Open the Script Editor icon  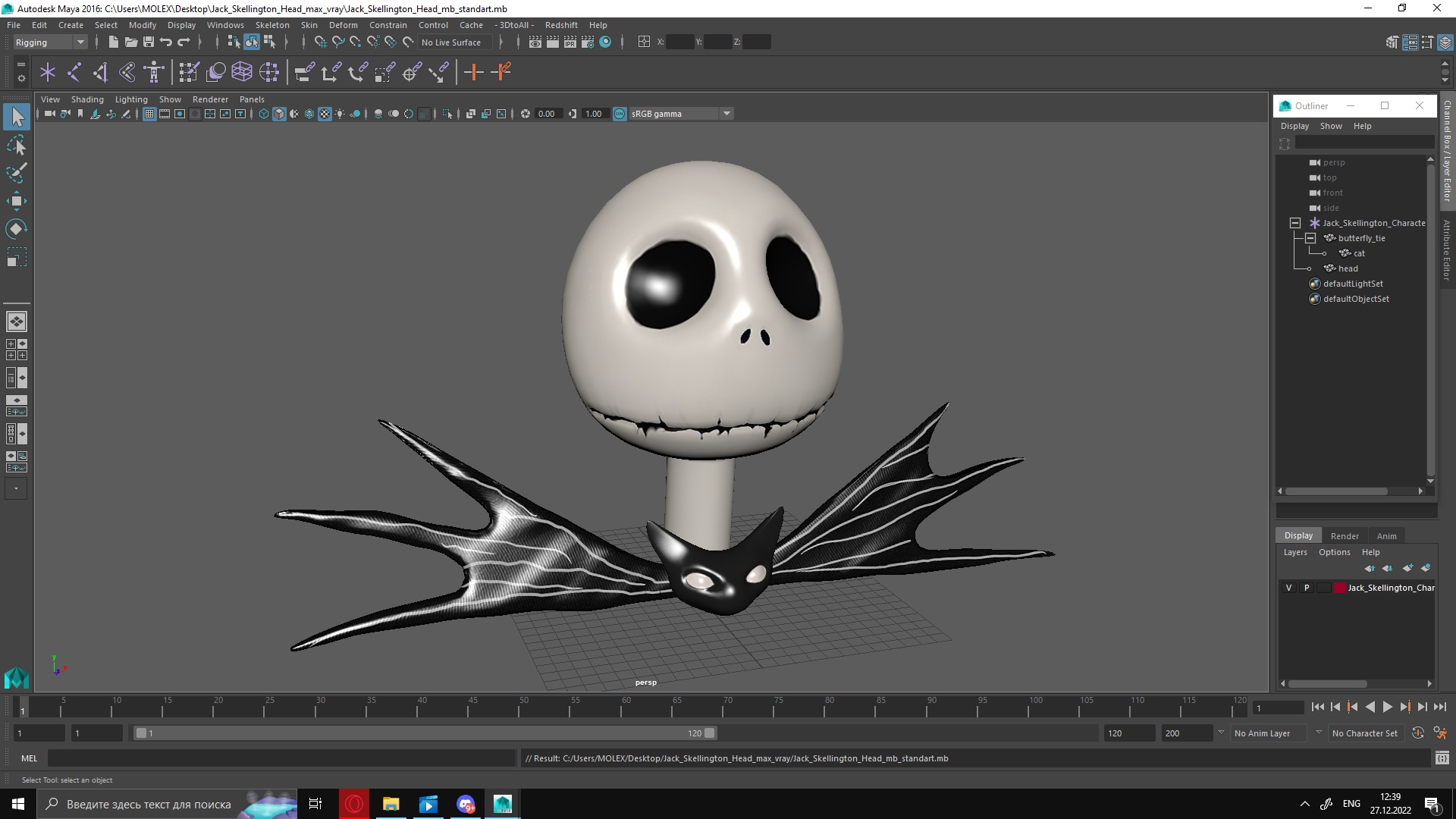[x=1442, y=758]
